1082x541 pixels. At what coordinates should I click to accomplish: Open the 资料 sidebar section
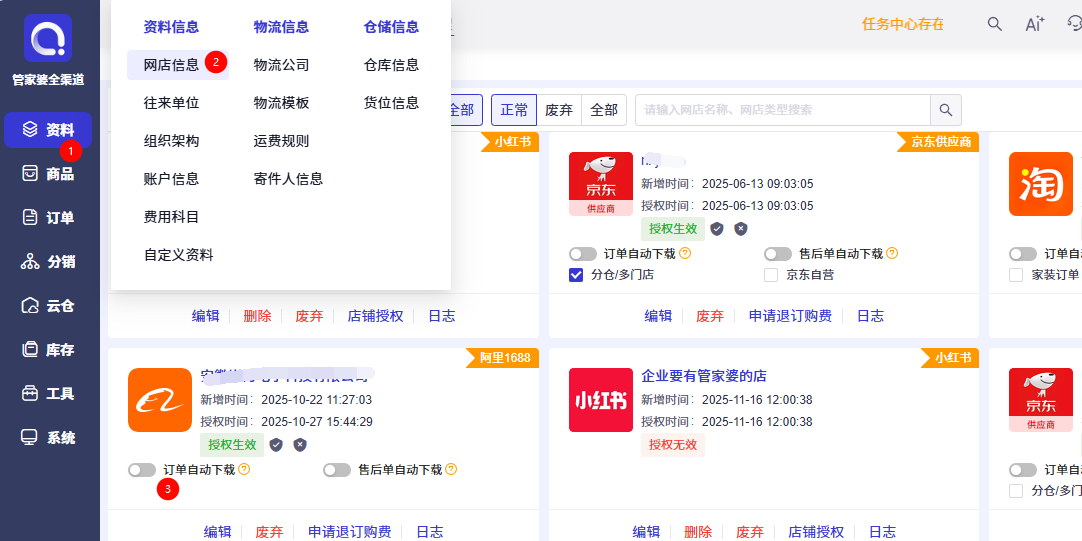coord(48,130)
